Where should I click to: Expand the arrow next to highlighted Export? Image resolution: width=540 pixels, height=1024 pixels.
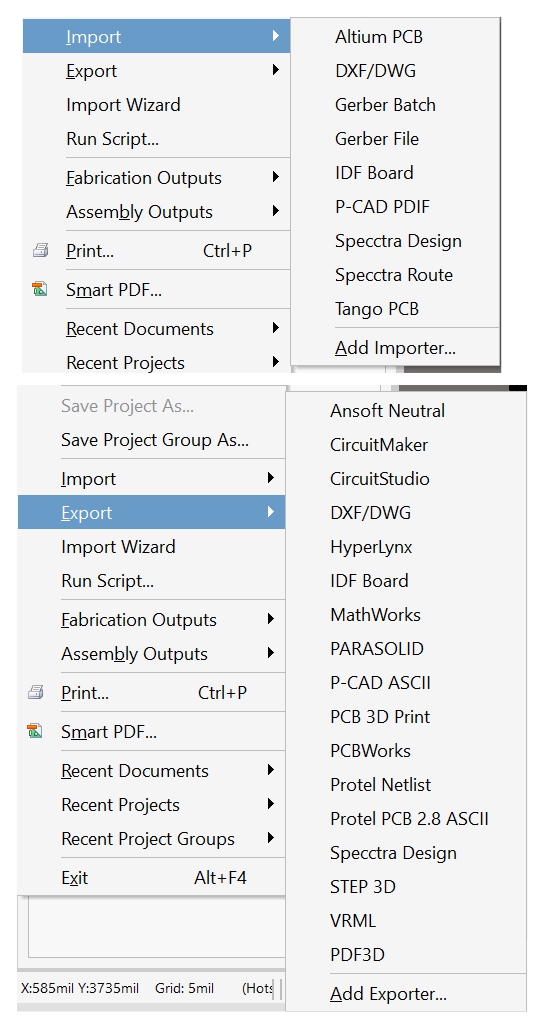point(271,512)
